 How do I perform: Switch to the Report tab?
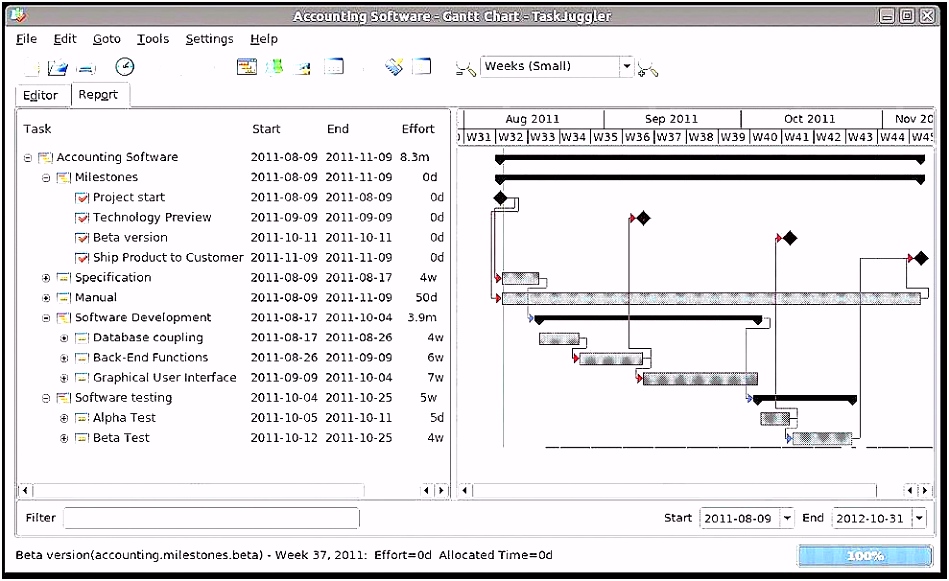98,95
